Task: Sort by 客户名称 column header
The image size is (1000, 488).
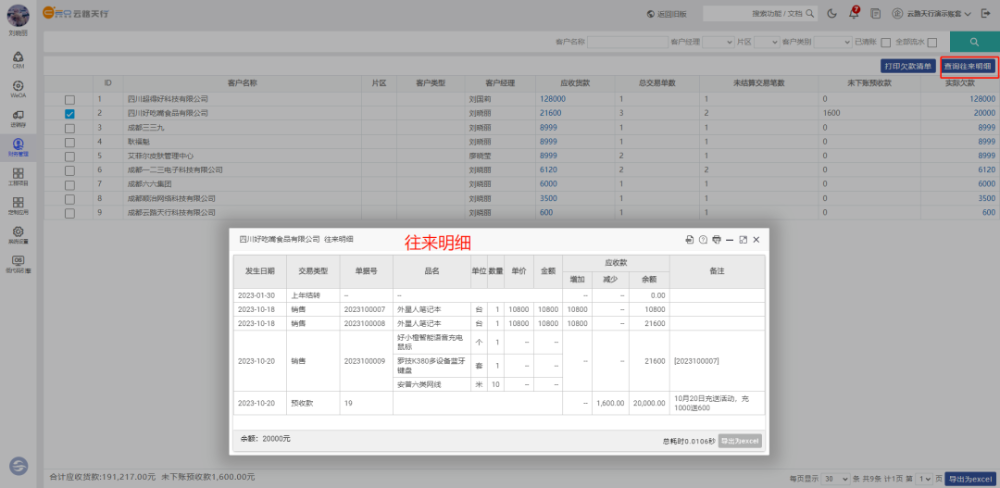Action: point(242,83)
